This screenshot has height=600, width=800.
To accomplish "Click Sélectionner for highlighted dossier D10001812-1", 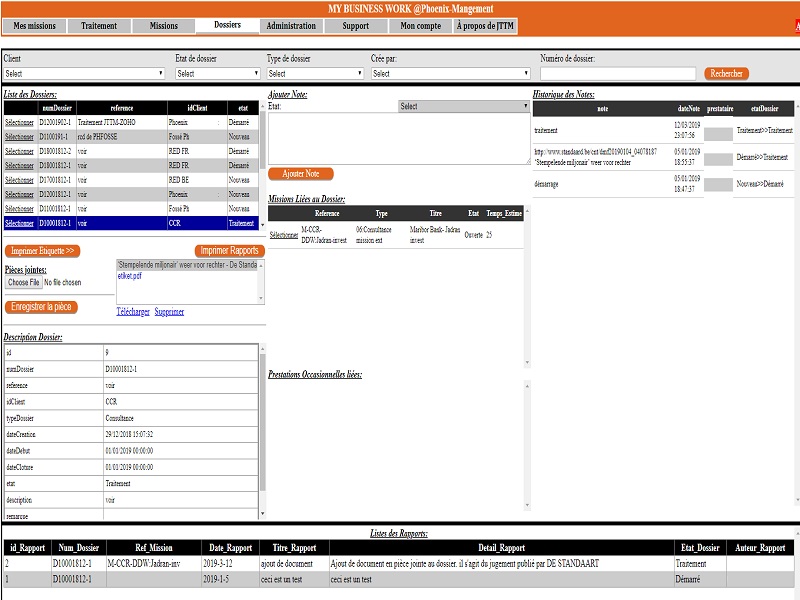I will click(x=19, y=223).
